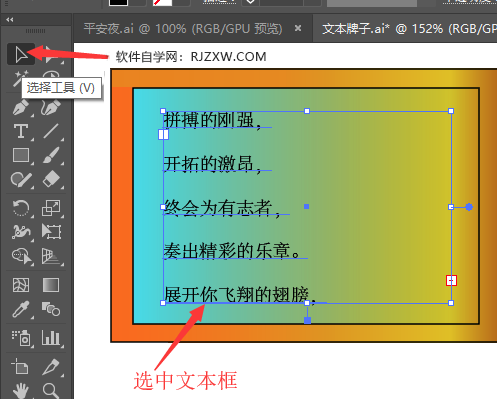Select the Type tool
This screenshot has width=497, height=399.
tap(21, 131)
